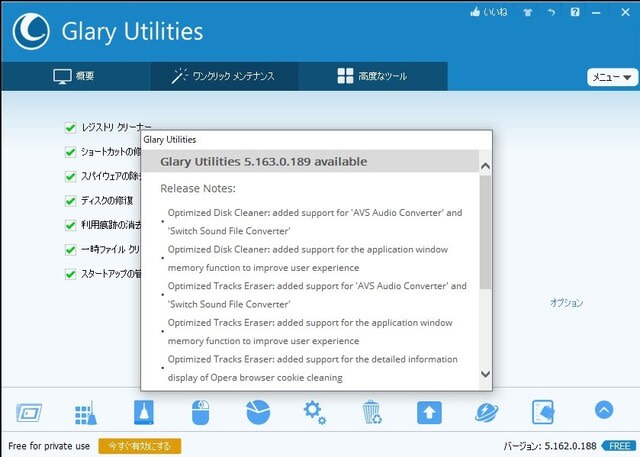Viewport: 640px width, 457px height.
Task: Toggle the 一時ファイル クリーナー checkbox
Action: (71, 250)
